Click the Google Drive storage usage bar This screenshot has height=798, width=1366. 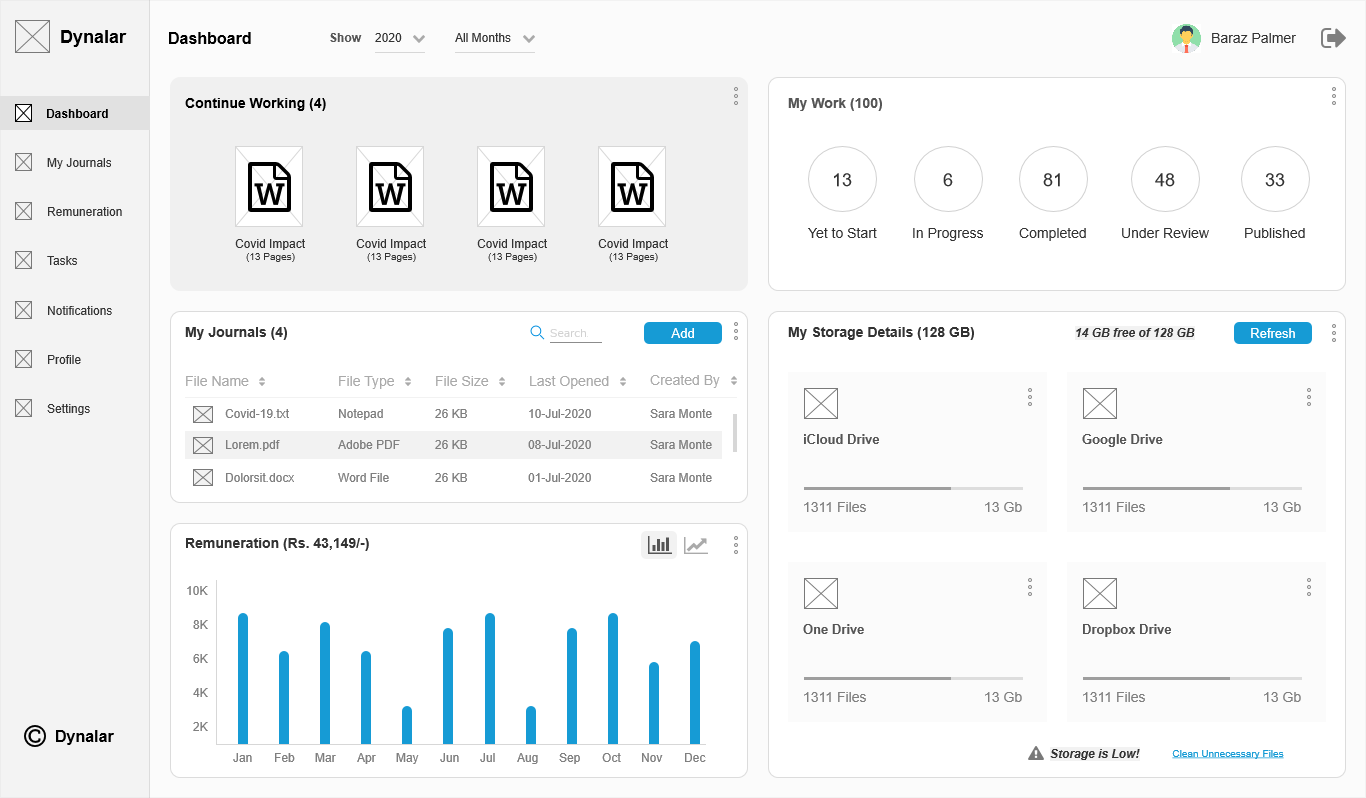click(1192, 488)
